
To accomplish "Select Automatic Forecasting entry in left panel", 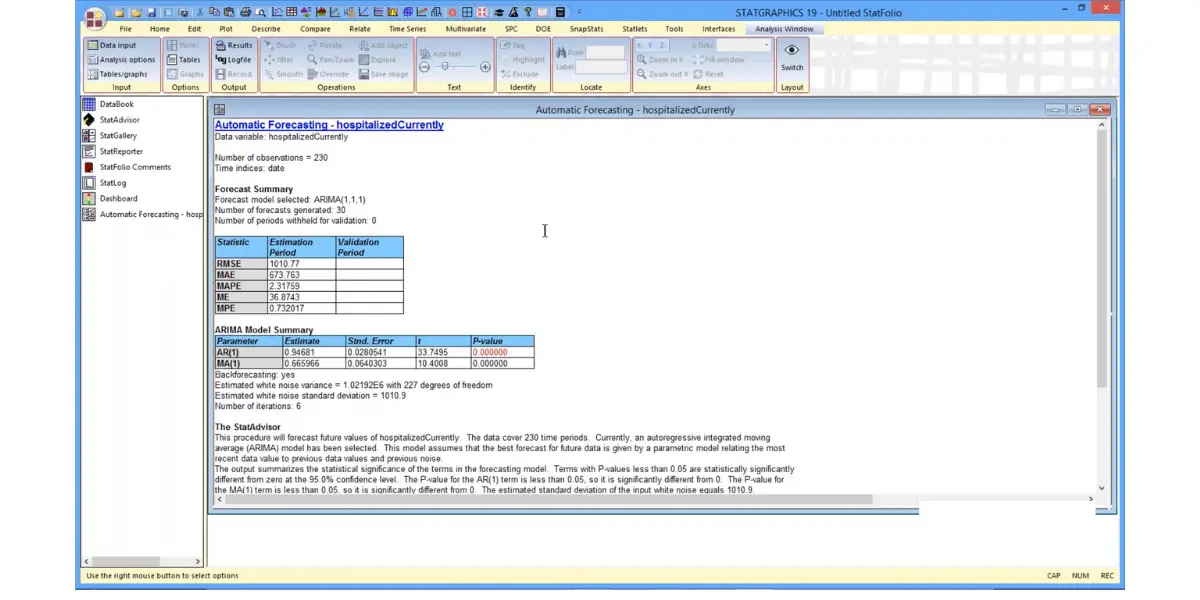I will (142, 214).
